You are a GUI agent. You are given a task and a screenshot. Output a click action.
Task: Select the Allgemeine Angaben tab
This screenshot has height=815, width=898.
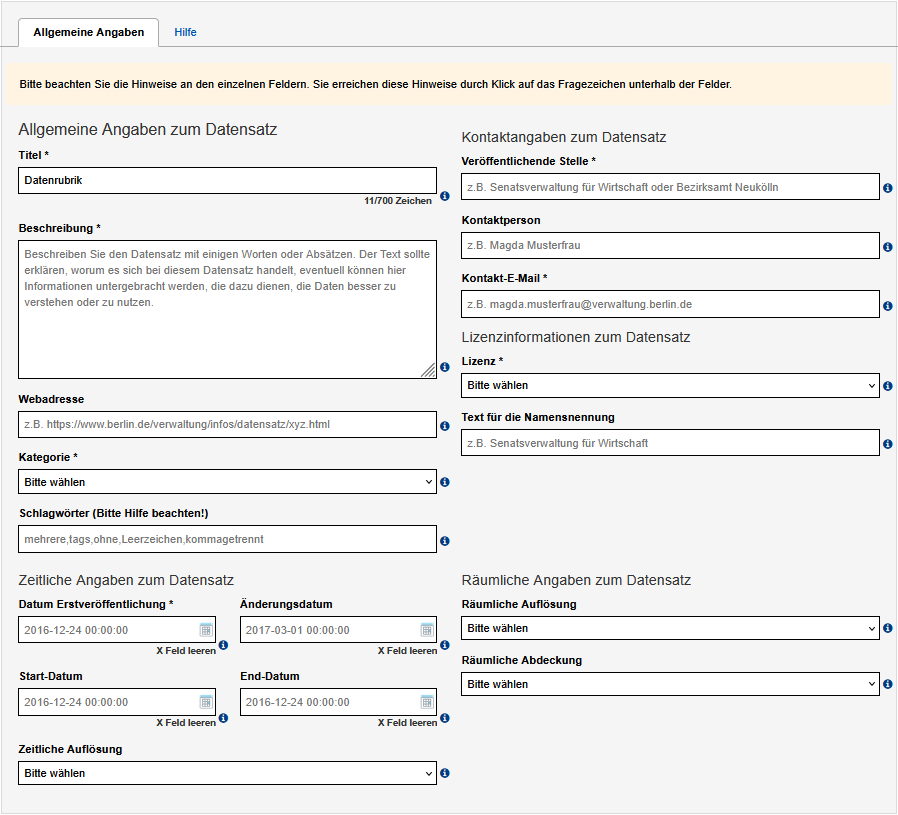[88, 32]
